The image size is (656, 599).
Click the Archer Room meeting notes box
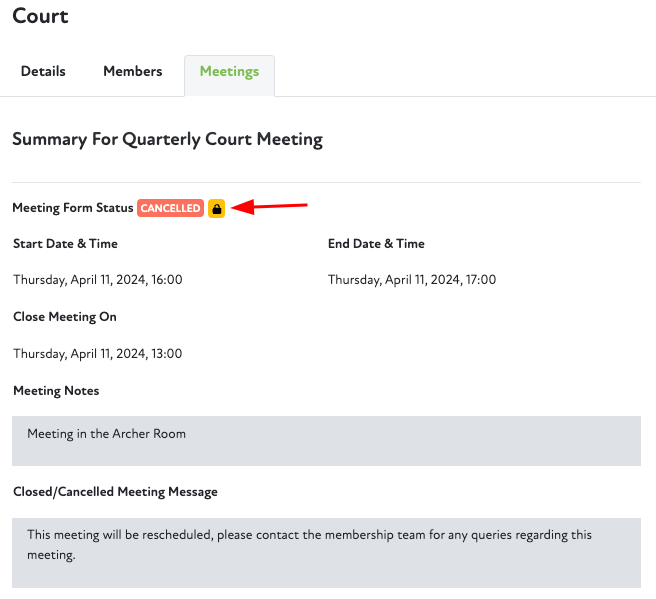click(x=326, y=440)
